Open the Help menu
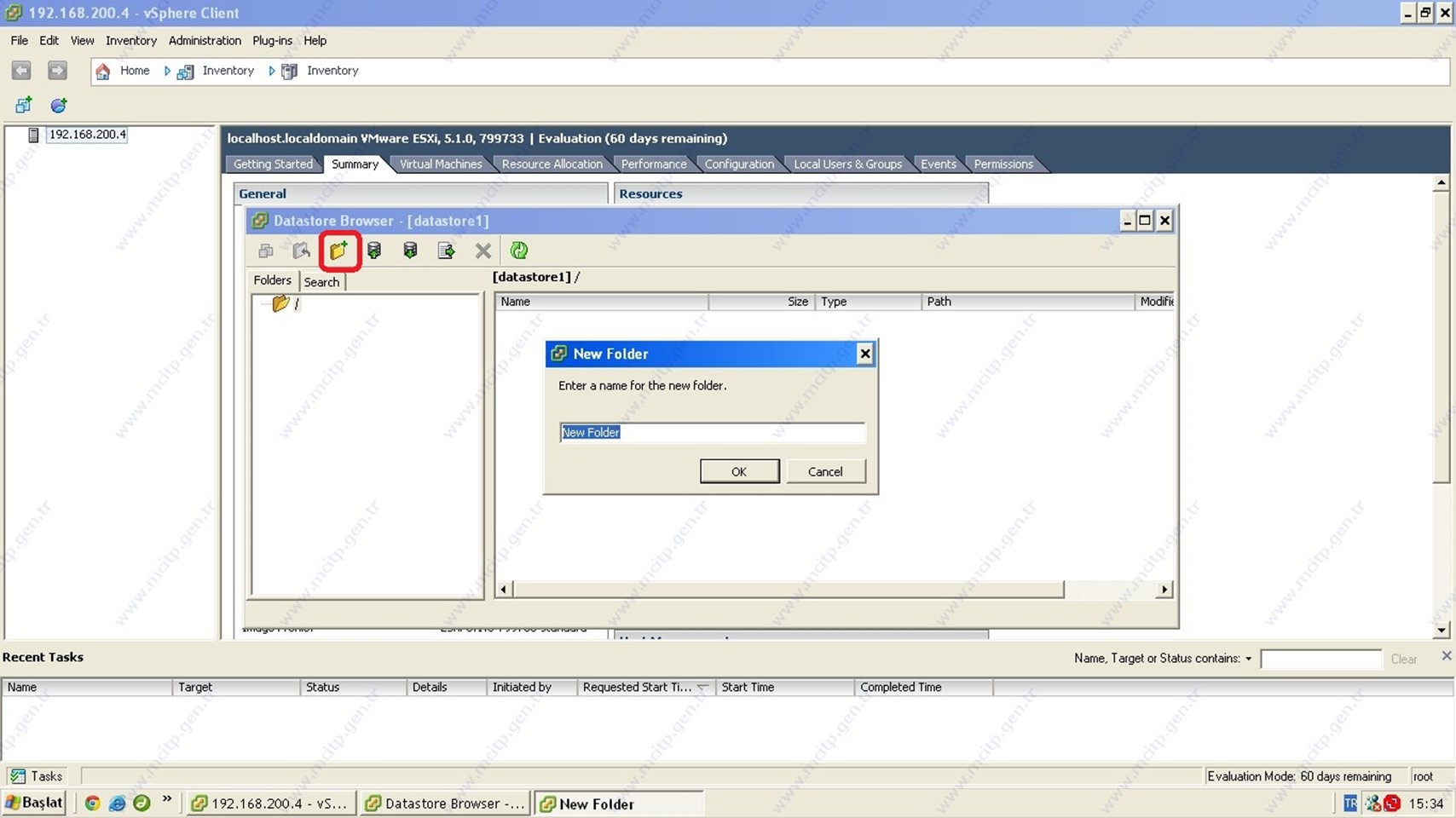Screen dimensions: 1456x818 tap(315, 40)
